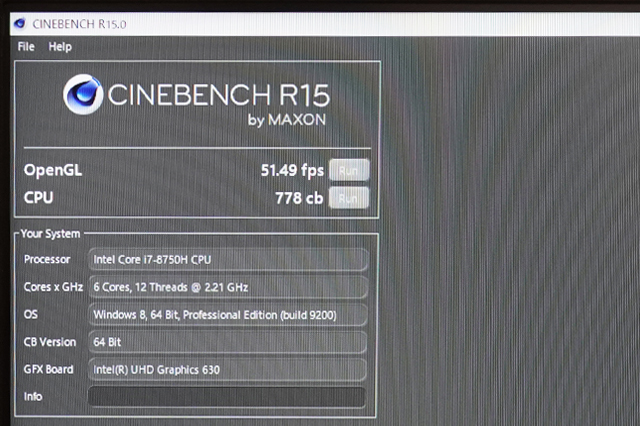
Task: Open the File menu
Action: 26,47
